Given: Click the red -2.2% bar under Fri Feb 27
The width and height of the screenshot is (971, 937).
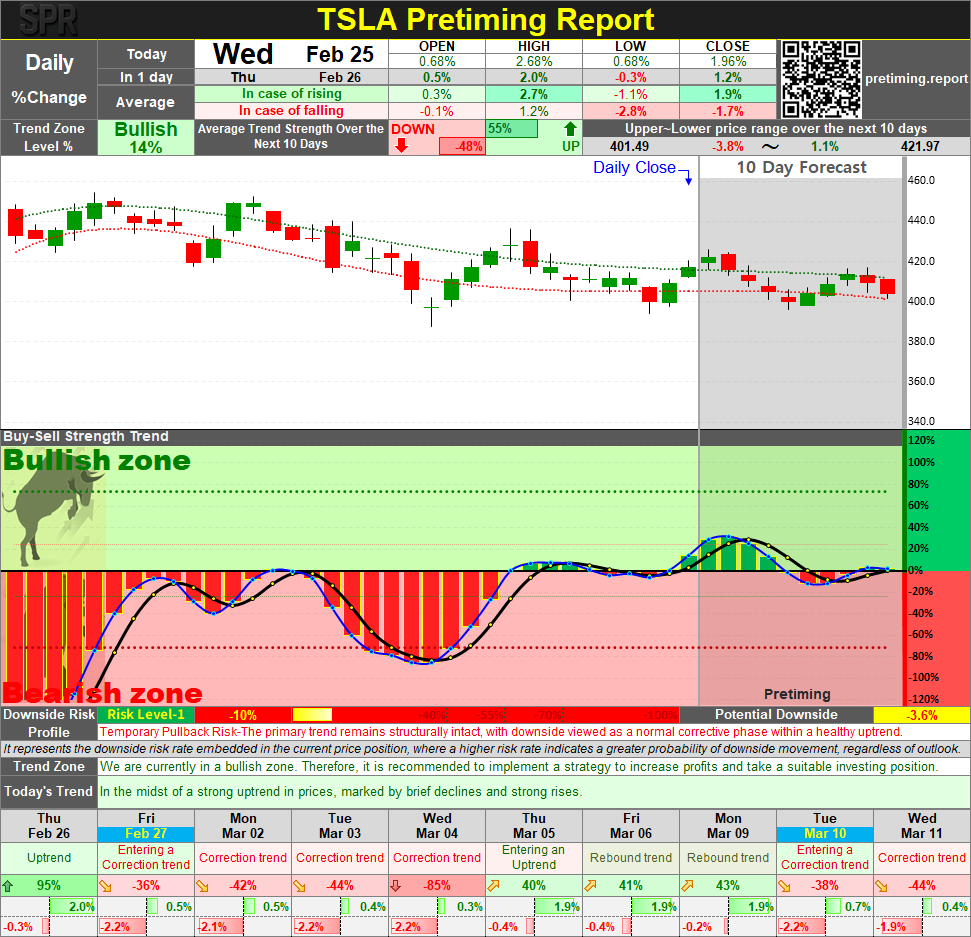Looking at the screenshot, I should pos(122,927).
